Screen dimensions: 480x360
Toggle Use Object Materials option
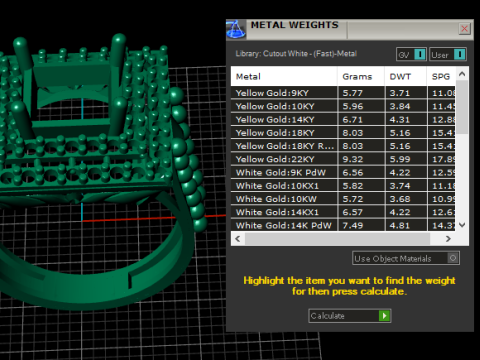coord(406,258)
